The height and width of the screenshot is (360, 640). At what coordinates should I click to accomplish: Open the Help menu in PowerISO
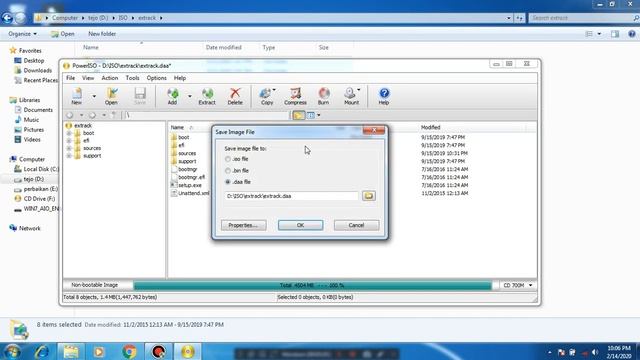coord(180,78)
